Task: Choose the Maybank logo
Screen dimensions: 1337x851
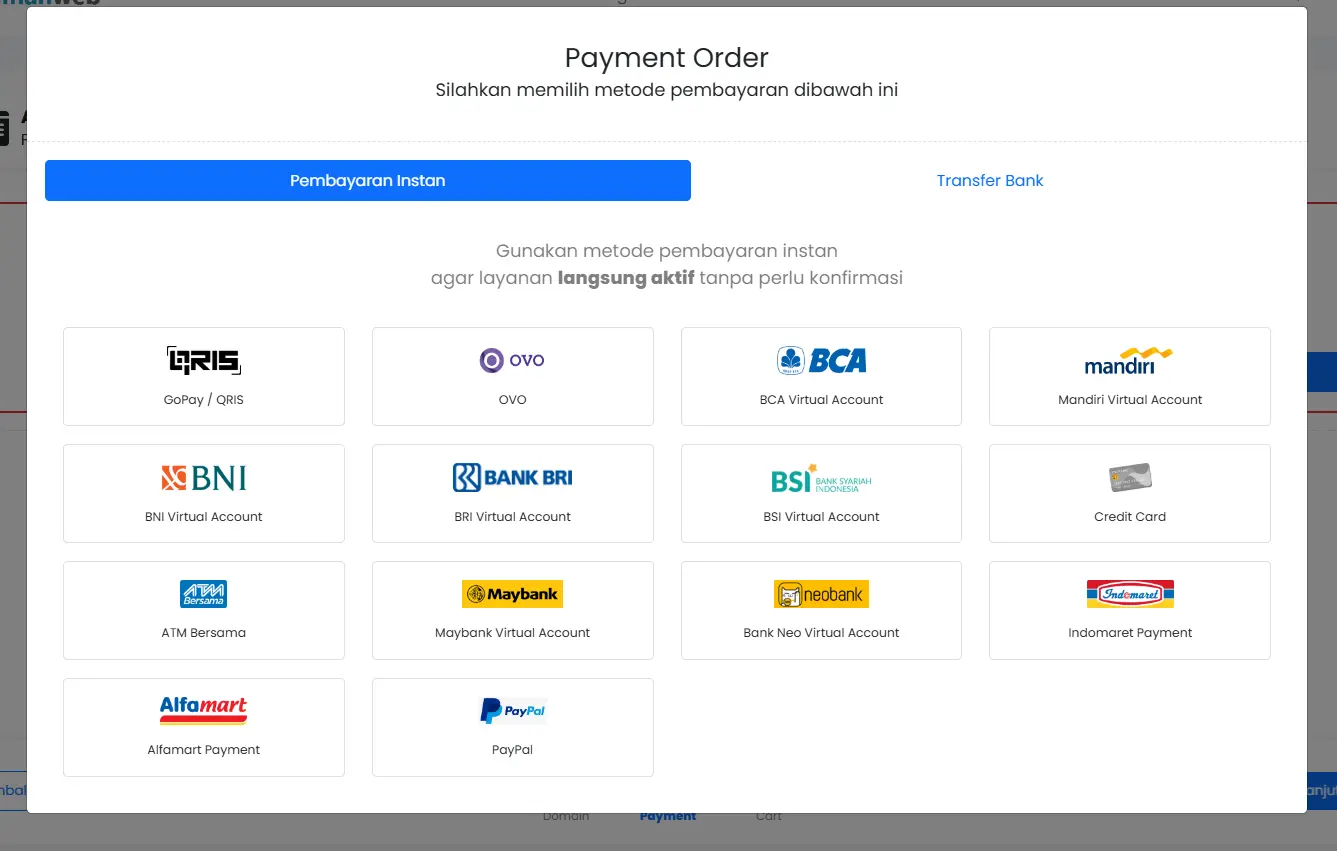Action: coord(512,594)
